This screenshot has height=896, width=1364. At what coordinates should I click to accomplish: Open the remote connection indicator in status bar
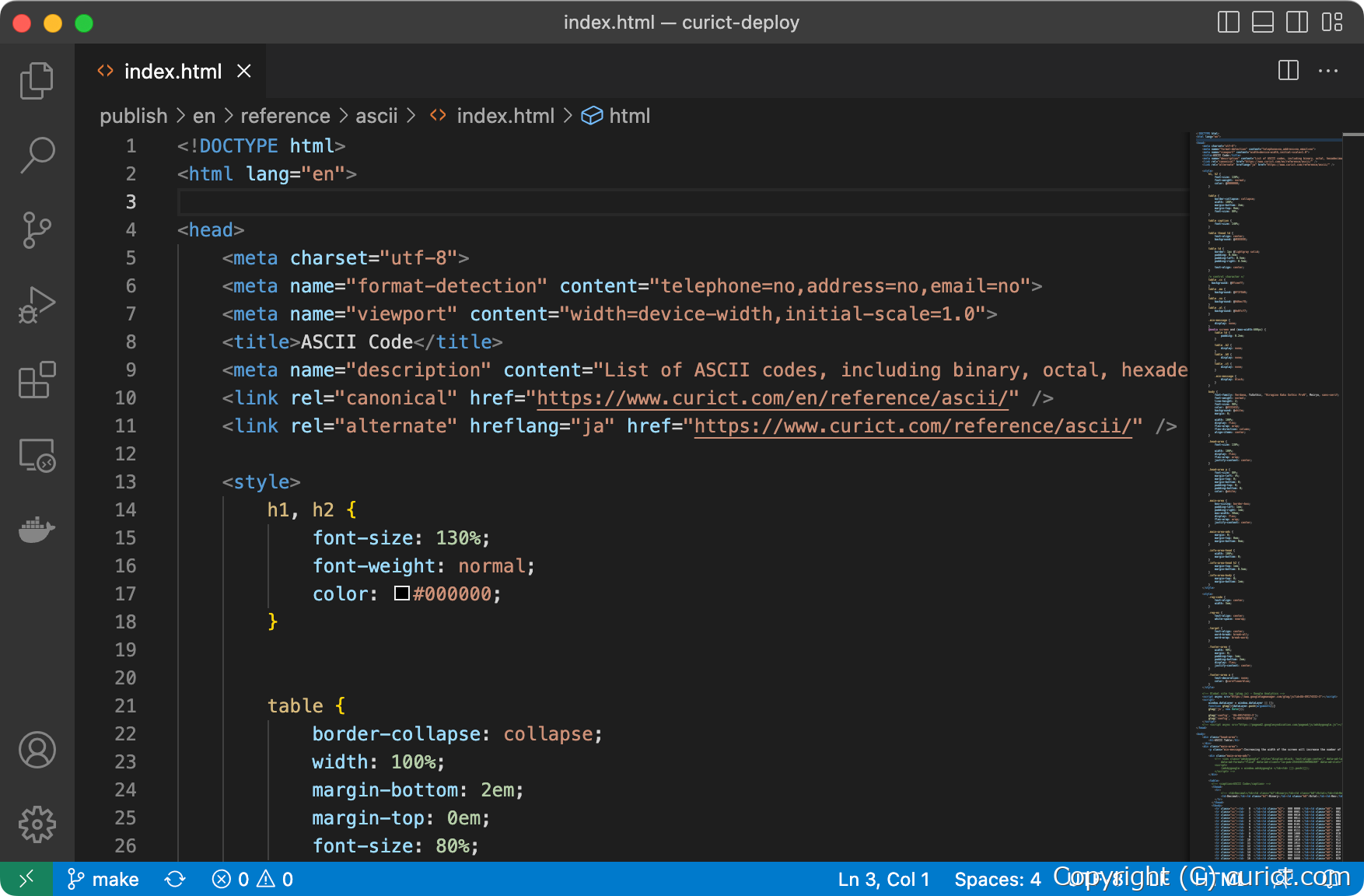tap(25, 878)
